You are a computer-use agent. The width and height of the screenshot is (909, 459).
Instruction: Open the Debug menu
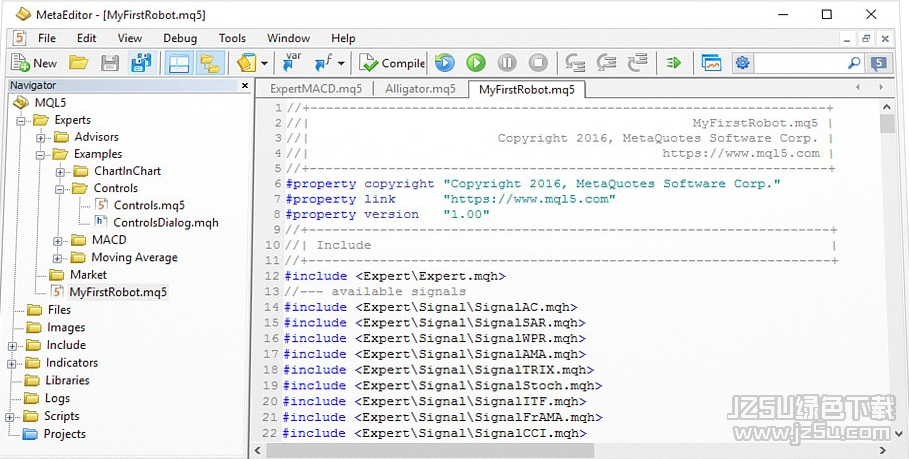pyautogui.click(x=180, y=38)
